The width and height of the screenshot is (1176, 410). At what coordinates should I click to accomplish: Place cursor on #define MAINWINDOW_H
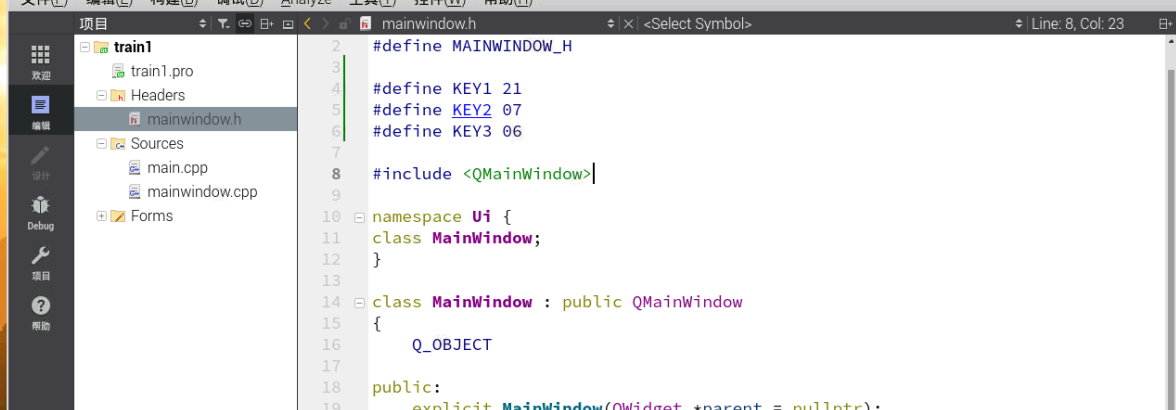point(472,46)
